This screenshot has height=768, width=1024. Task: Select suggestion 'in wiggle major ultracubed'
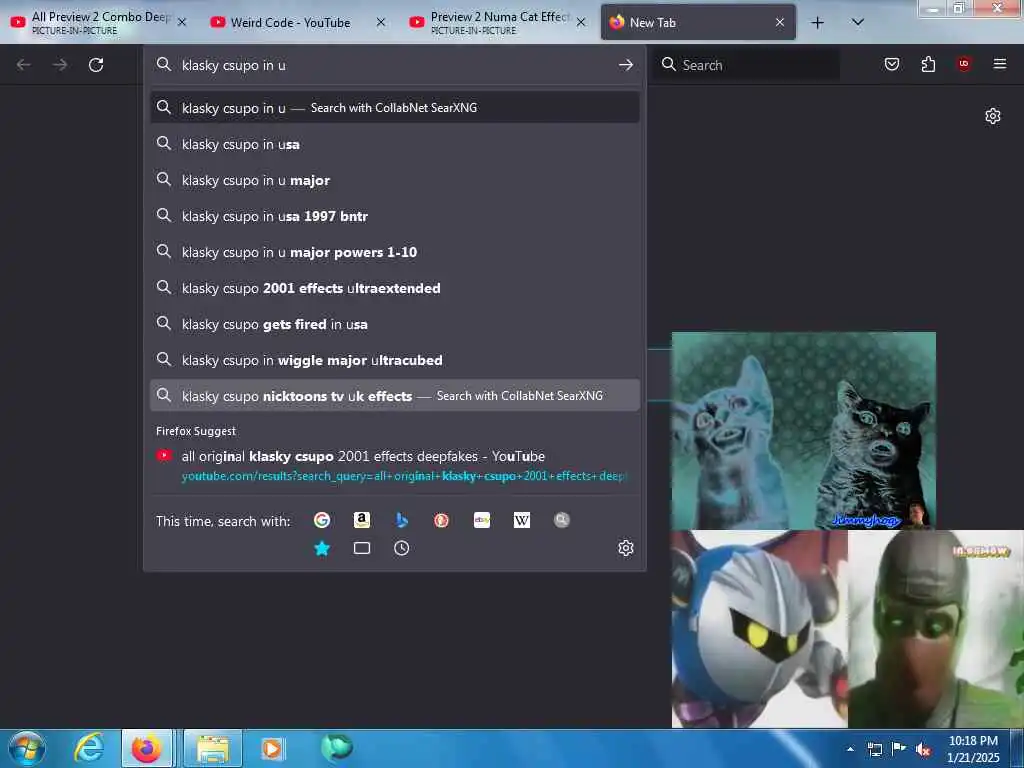[394, 359]
